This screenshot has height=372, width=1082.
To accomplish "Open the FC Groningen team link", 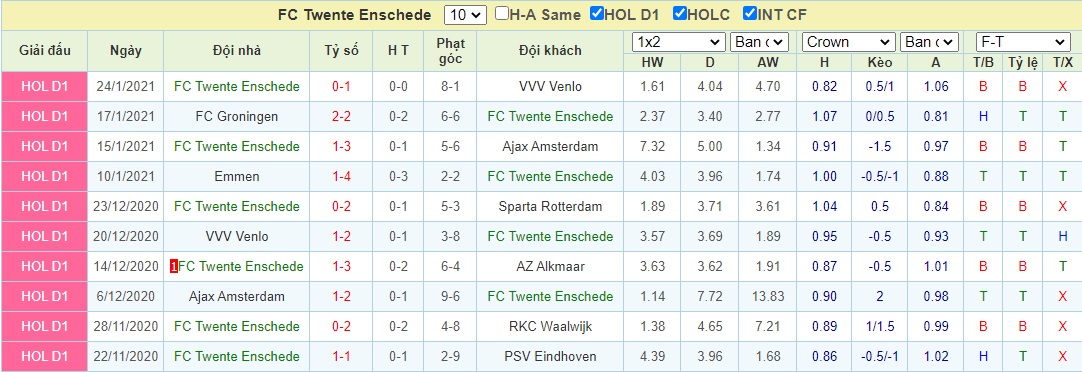I will point(237,117).
